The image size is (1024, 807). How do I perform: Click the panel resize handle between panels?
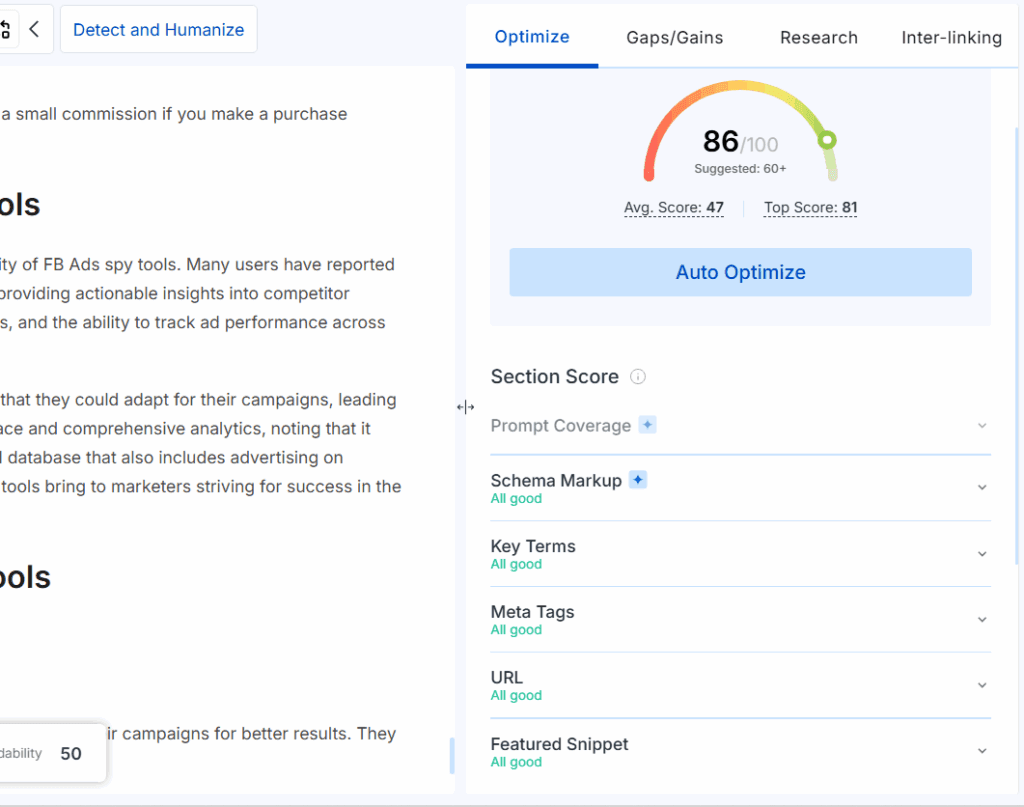click(x=464, y=407)
